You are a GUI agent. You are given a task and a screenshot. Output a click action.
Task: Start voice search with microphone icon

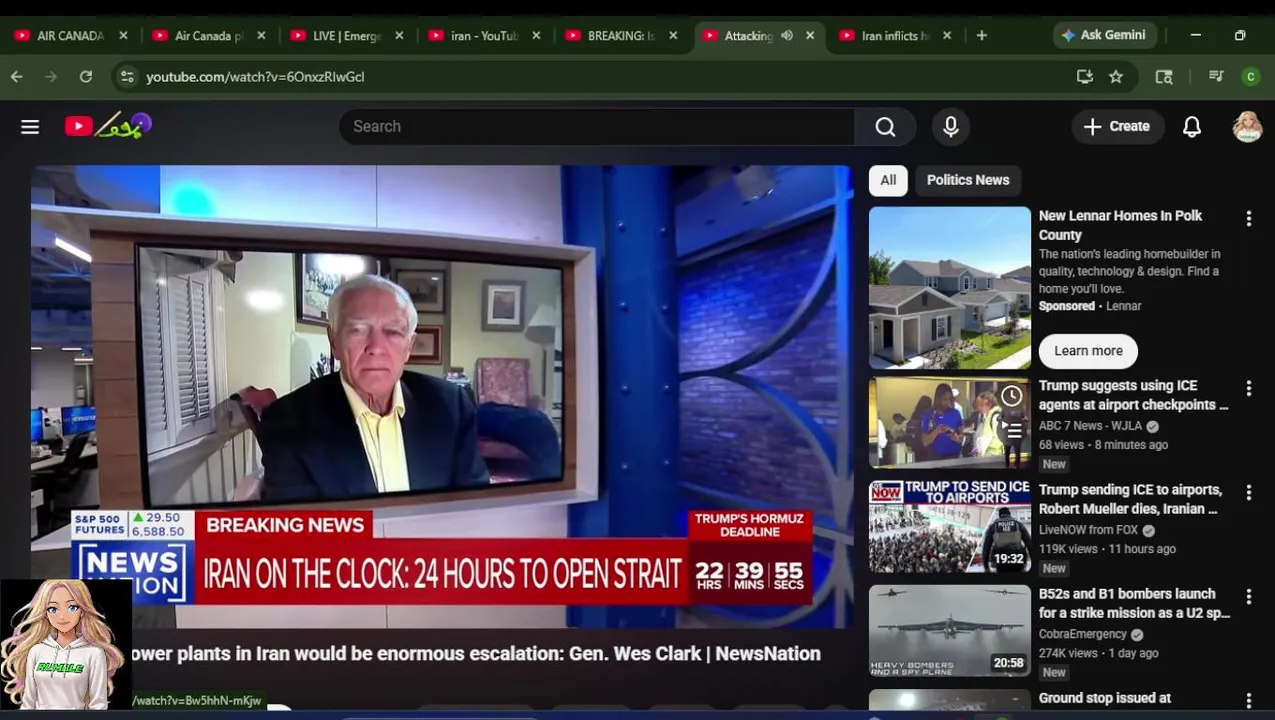point(951,126)
